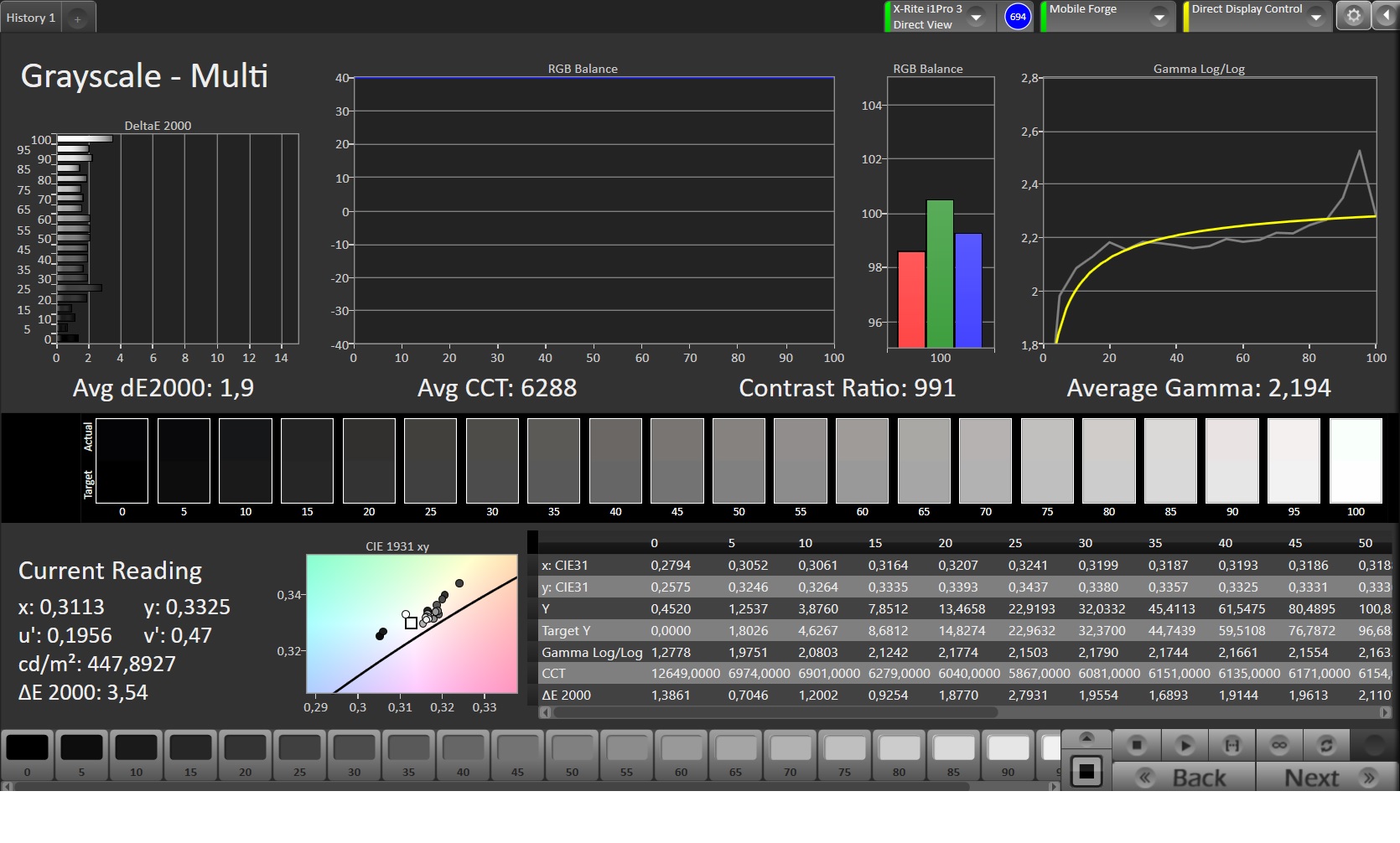This screenshot has height=843, width=1400.
Task: Click the continuous read infinity icon
Action: pos(1278,744)
